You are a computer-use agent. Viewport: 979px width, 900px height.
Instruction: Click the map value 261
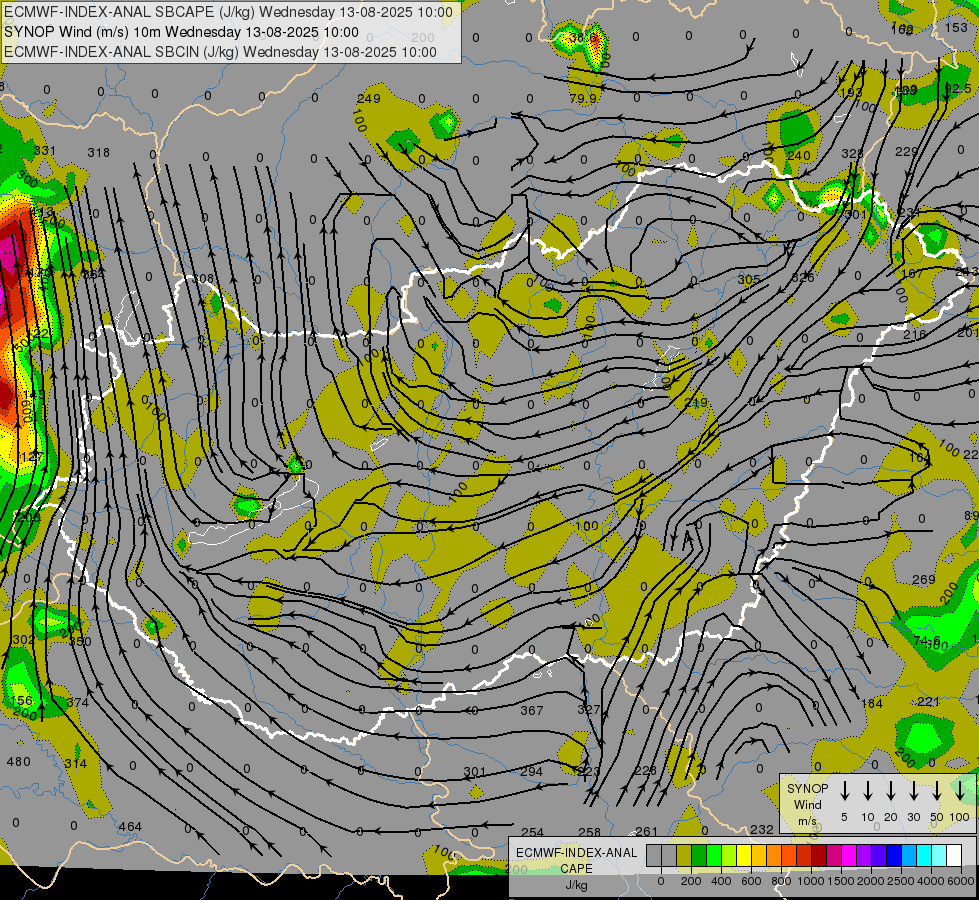(x=646, y=831)
